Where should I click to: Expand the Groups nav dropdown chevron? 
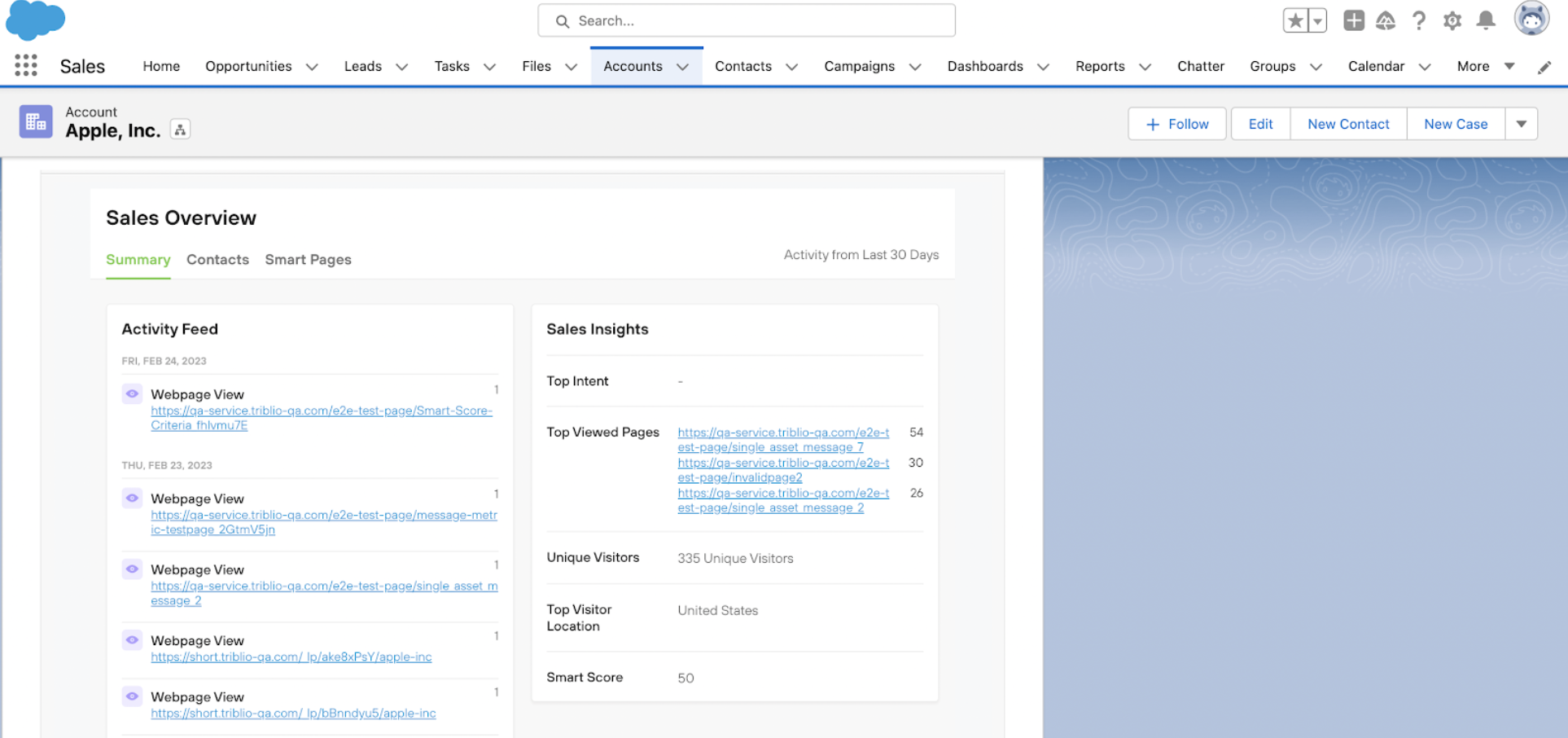click(x=1316, y=67)
